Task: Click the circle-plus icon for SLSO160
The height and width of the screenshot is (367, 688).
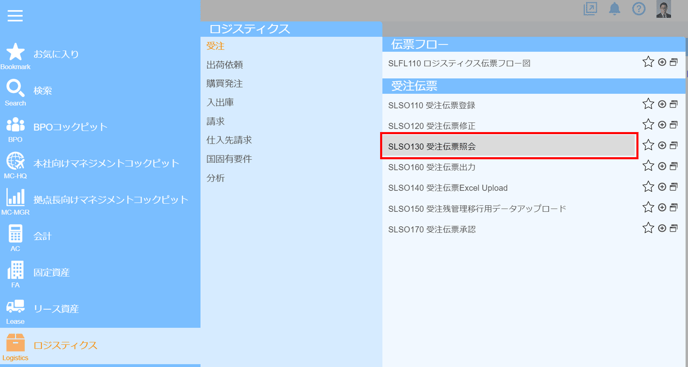Action: tap(662, 166)
